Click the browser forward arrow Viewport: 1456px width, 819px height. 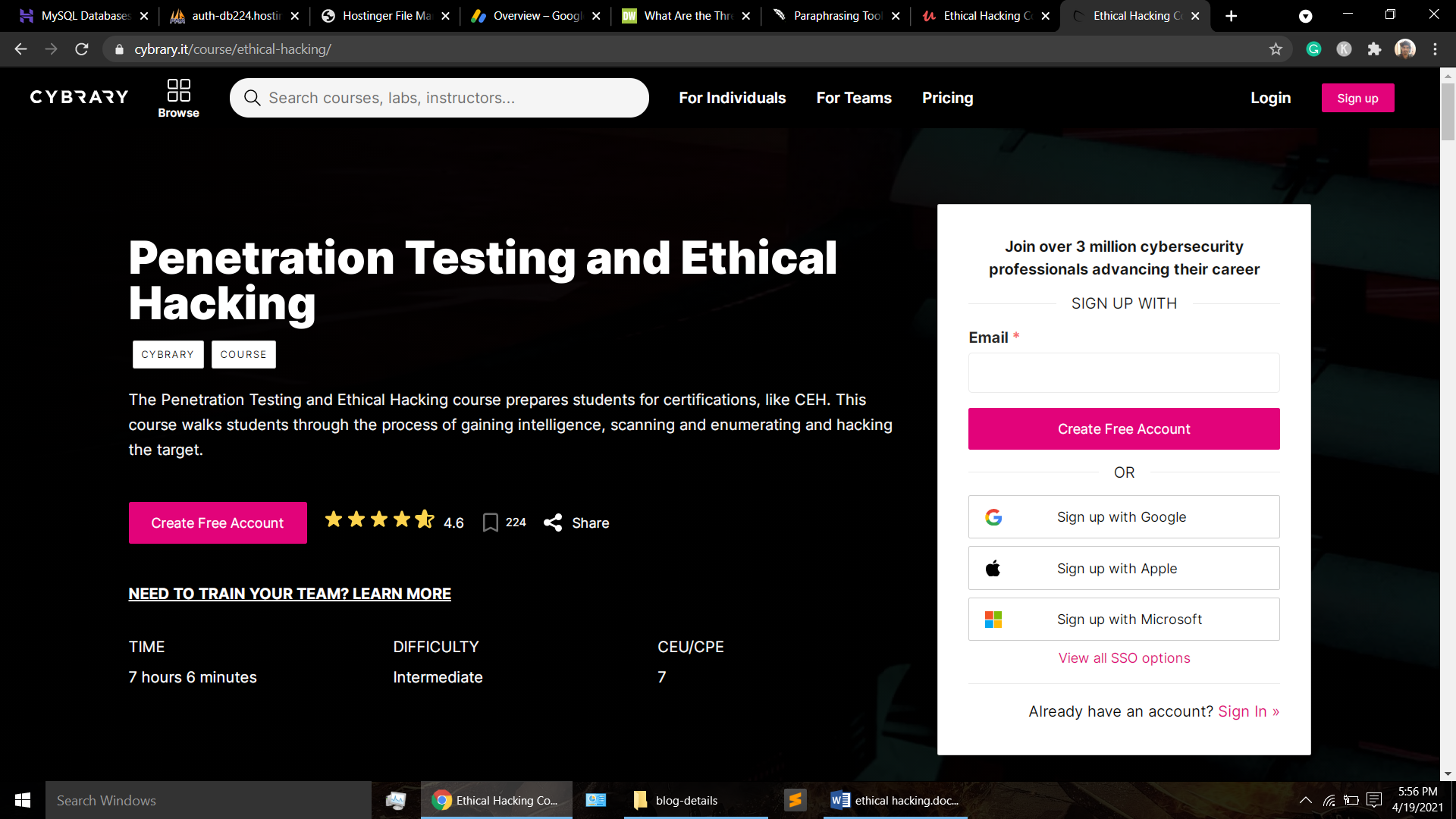click(51, 49)
